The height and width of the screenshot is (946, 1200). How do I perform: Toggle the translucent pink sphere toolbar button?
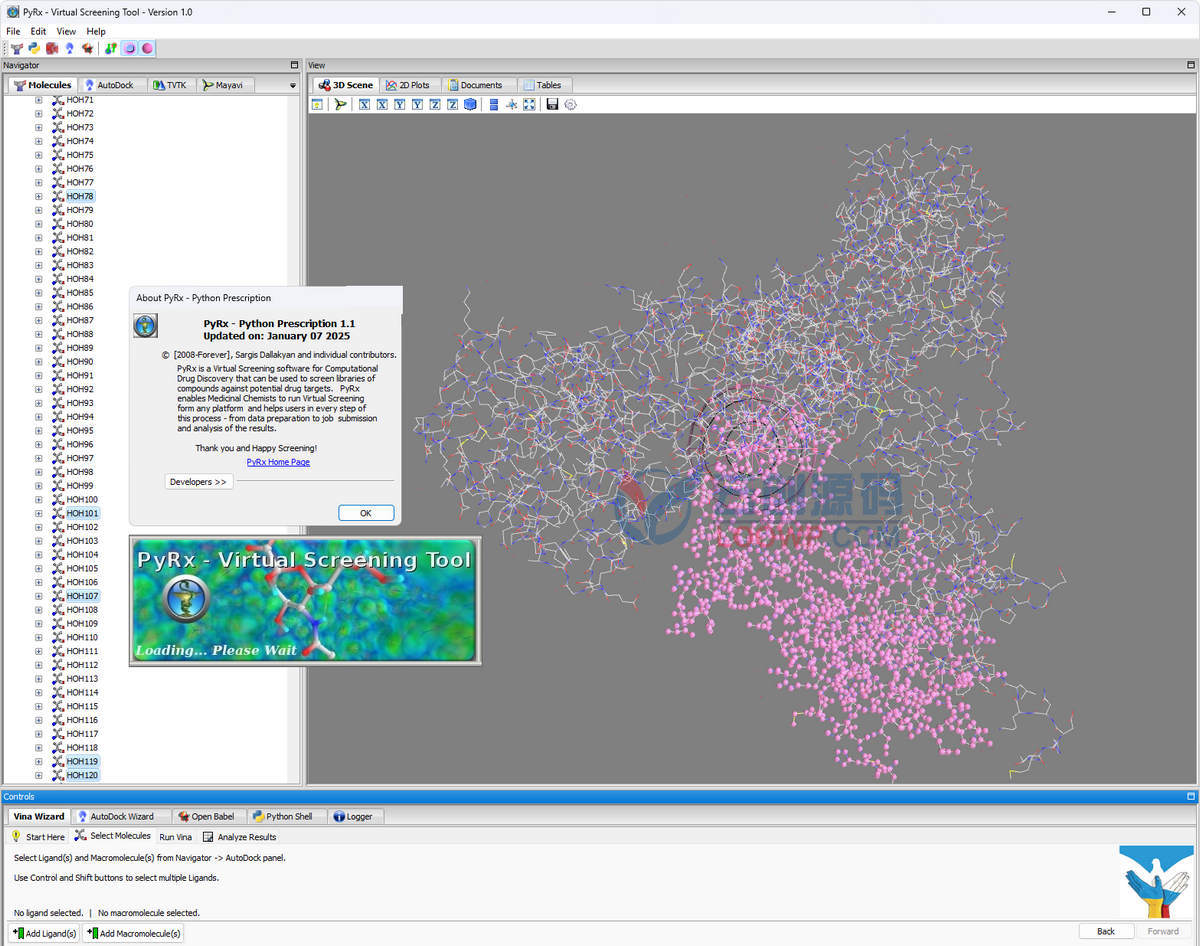click(129, 48)
